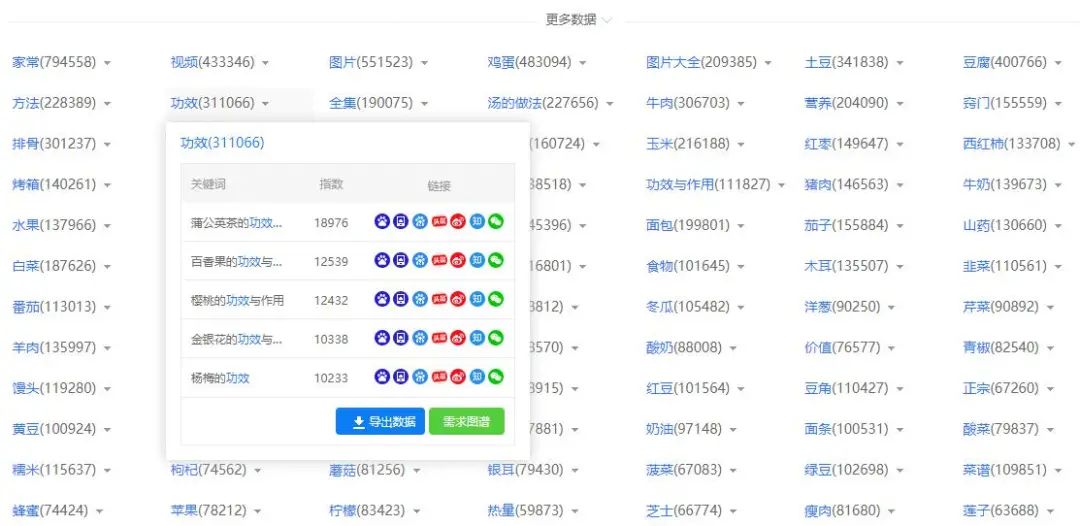Image resolution: width=1080 pixels, height=526 pixels.
Task: Open the 汤的做法(227656) keyword link
Action: 543,103
